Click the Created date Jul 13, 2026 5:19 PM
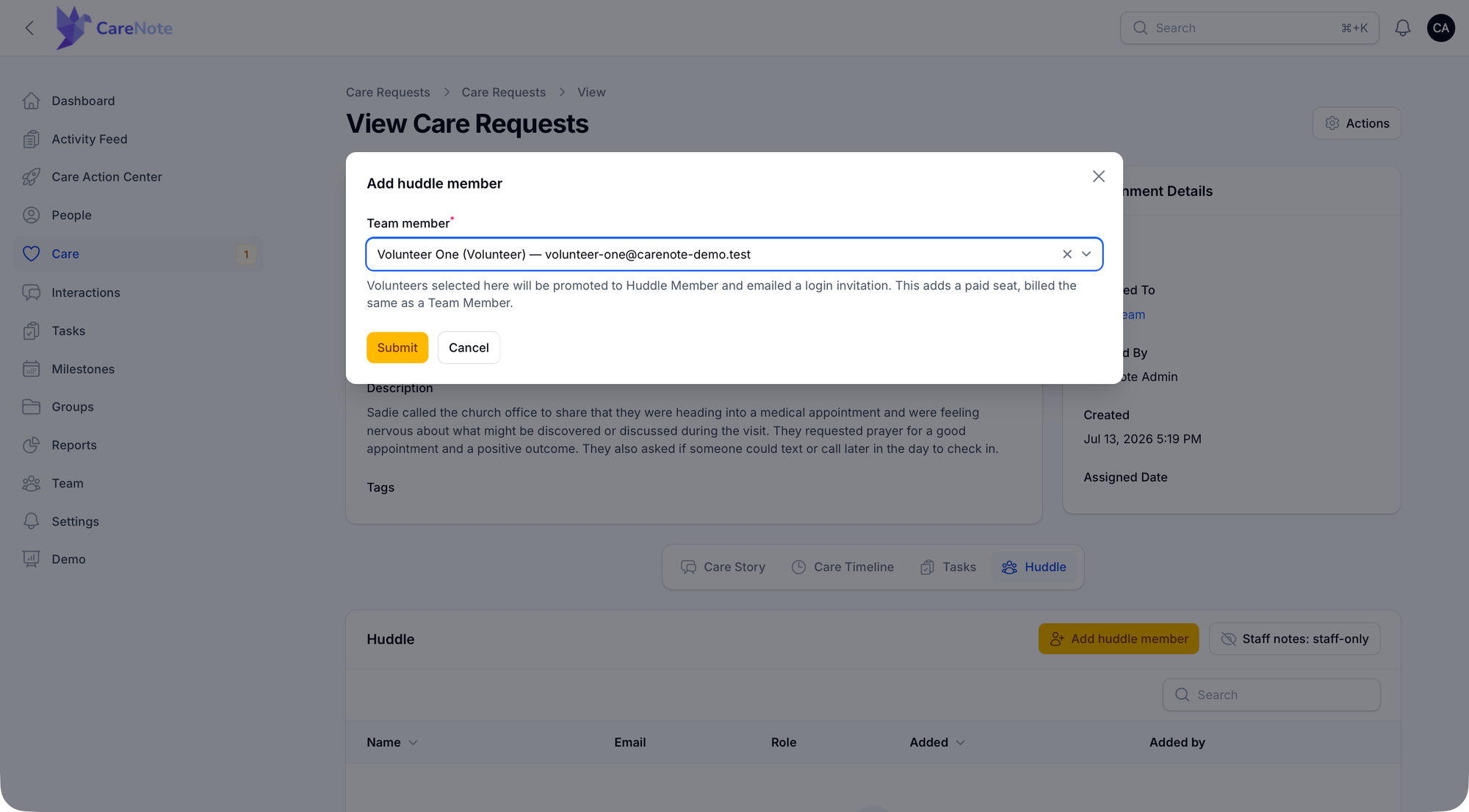1469x812 pixels. tap(1142, 439)
